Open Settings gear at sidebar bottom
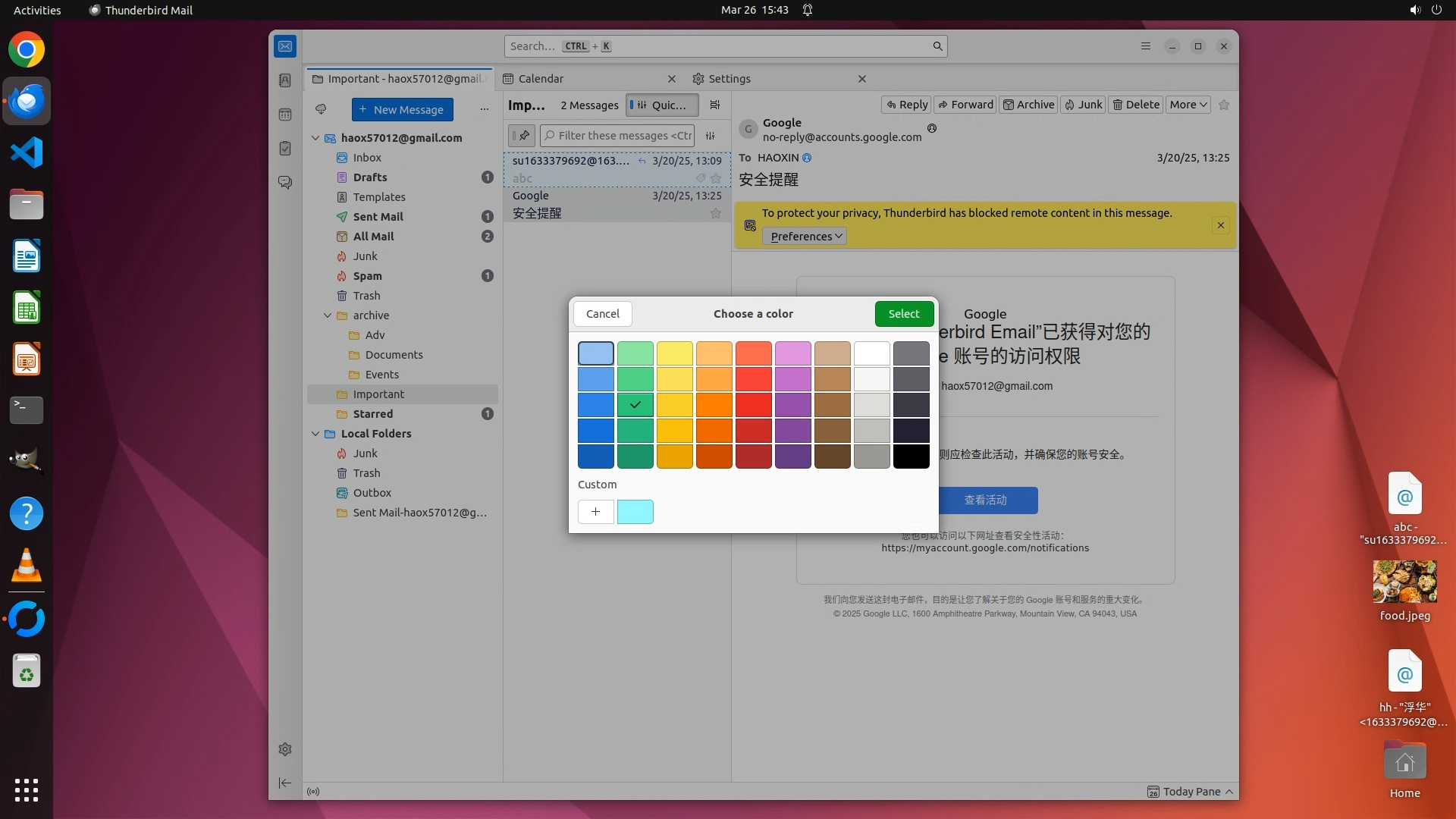Viewport: 1456px width, 819px height. pos(285,749)
